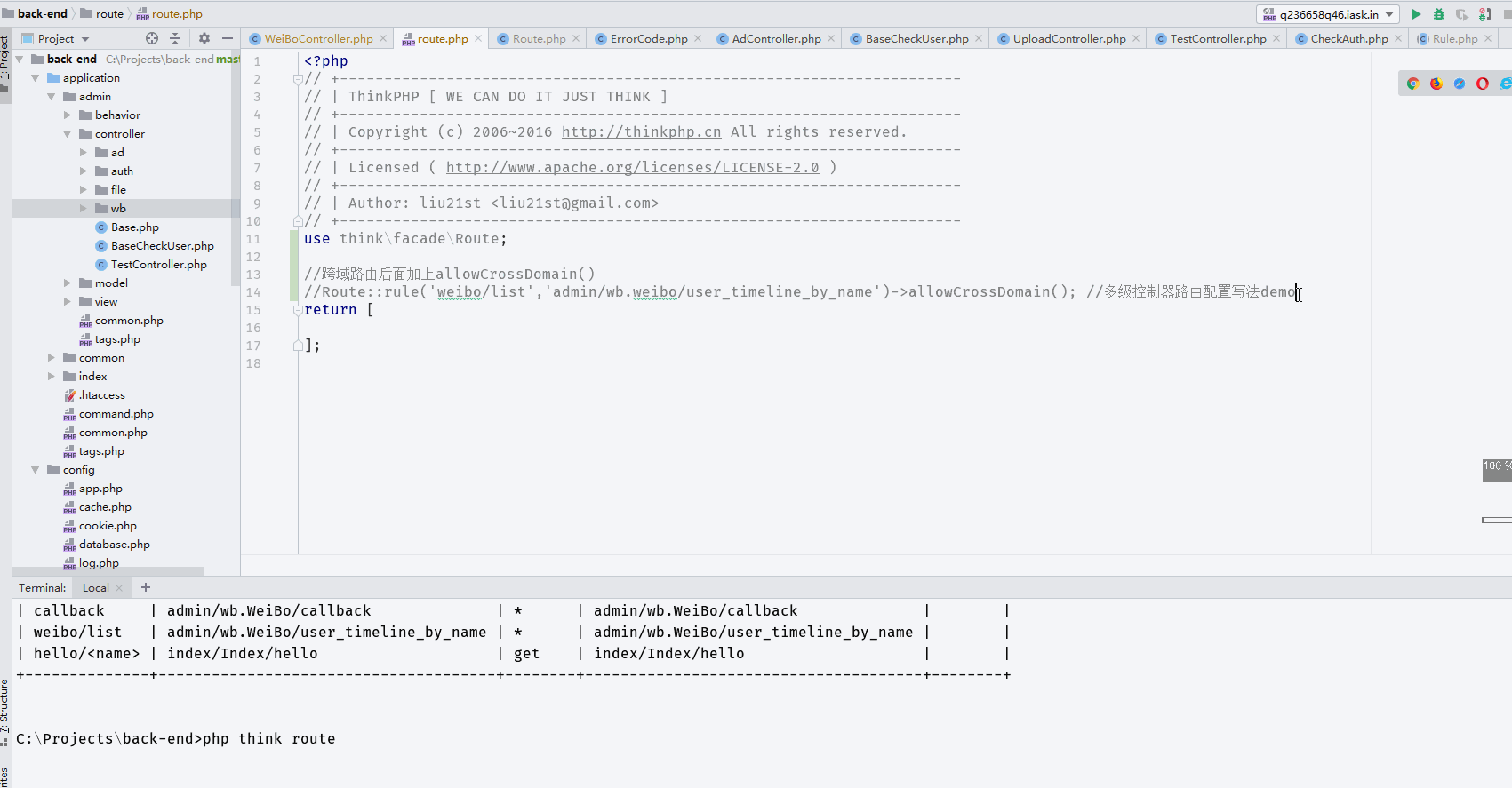Screen dimensions: 1512x788
Task: Switch to BaseCheckUser.php editor tab
Action: pos(916,38)
